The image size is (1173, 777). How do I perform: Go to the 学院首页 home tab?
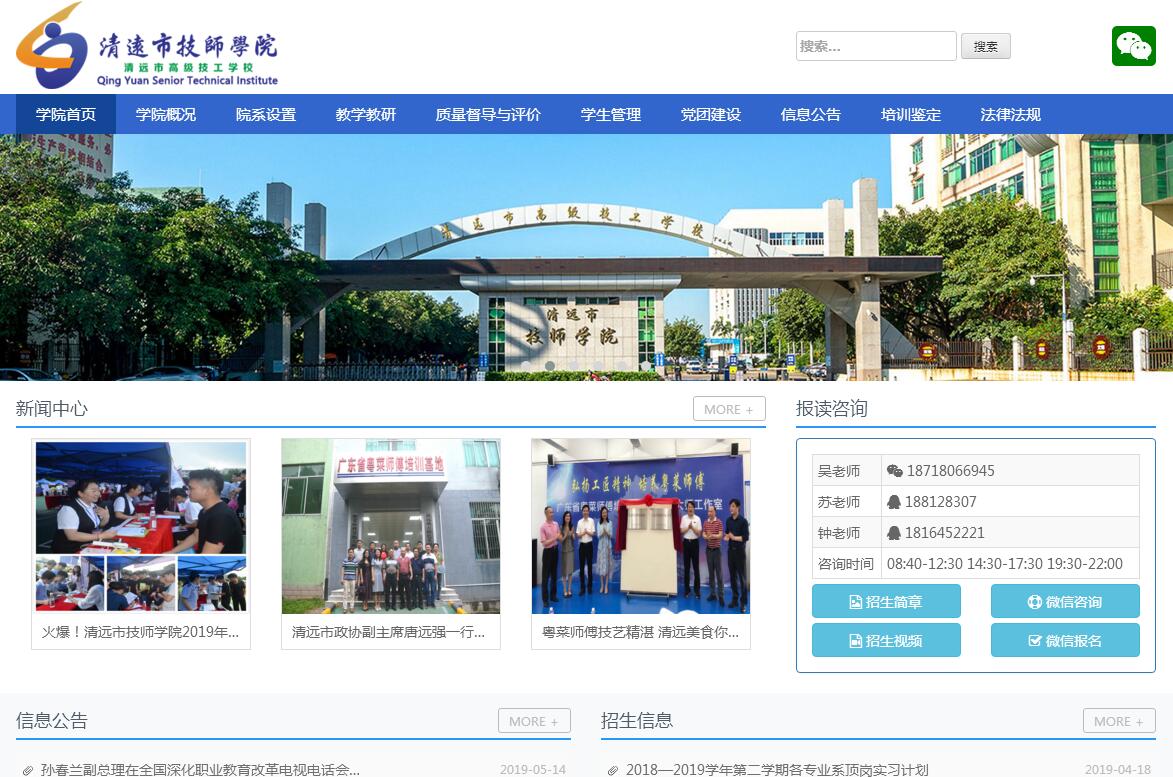(x=66, y=114)
